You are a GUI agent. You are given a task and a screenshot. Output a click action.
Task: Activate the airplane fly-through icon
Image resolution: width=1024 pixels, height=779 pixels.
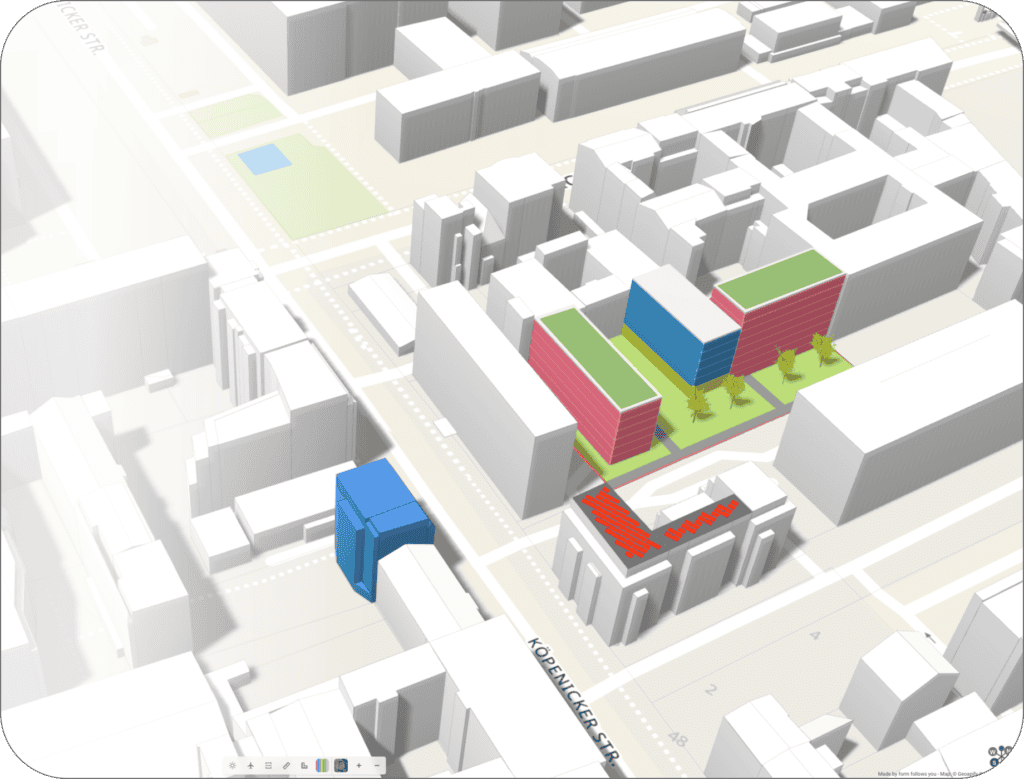click(250, 765)
